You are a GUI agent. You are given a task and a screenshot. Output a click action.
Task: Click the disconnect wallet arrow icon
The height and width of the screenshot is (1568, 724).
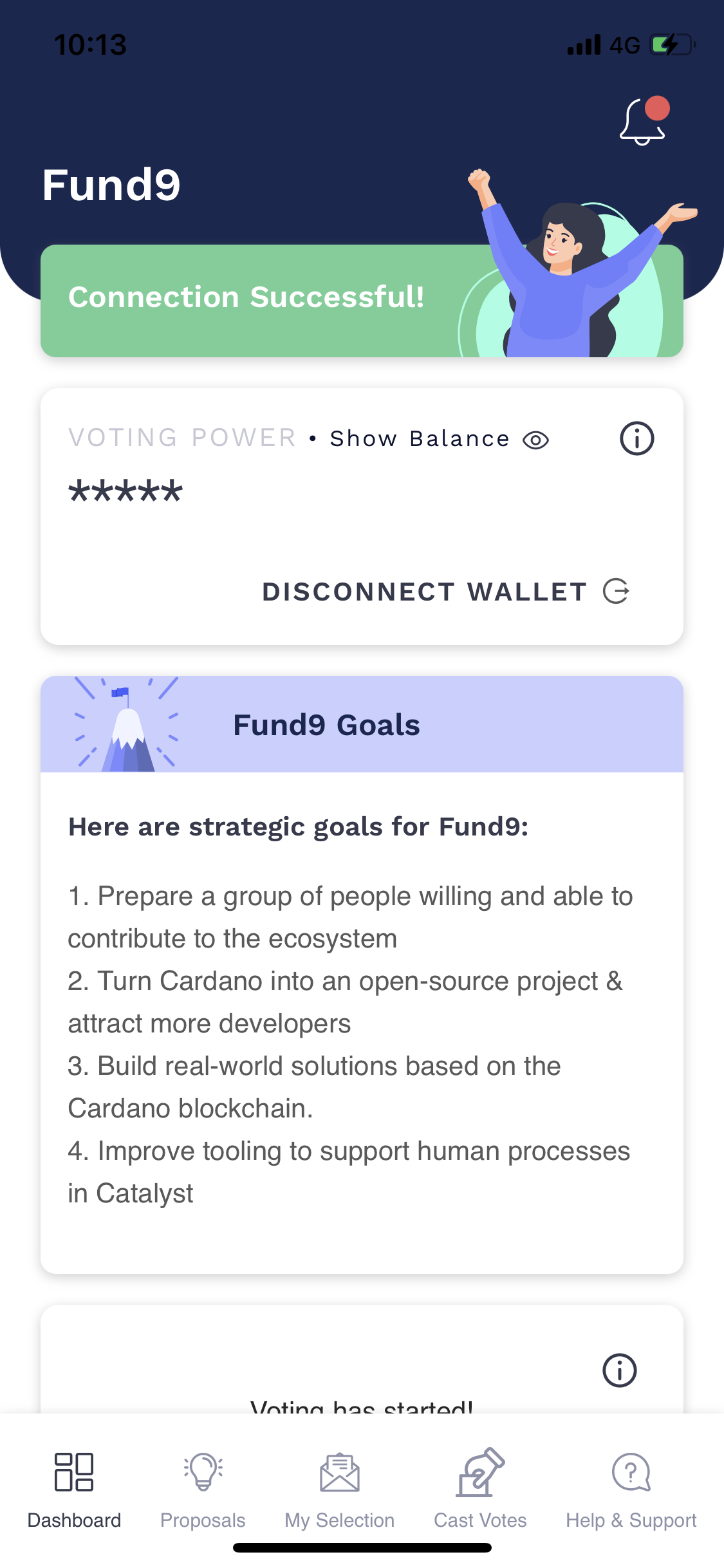tap(616, 591)
